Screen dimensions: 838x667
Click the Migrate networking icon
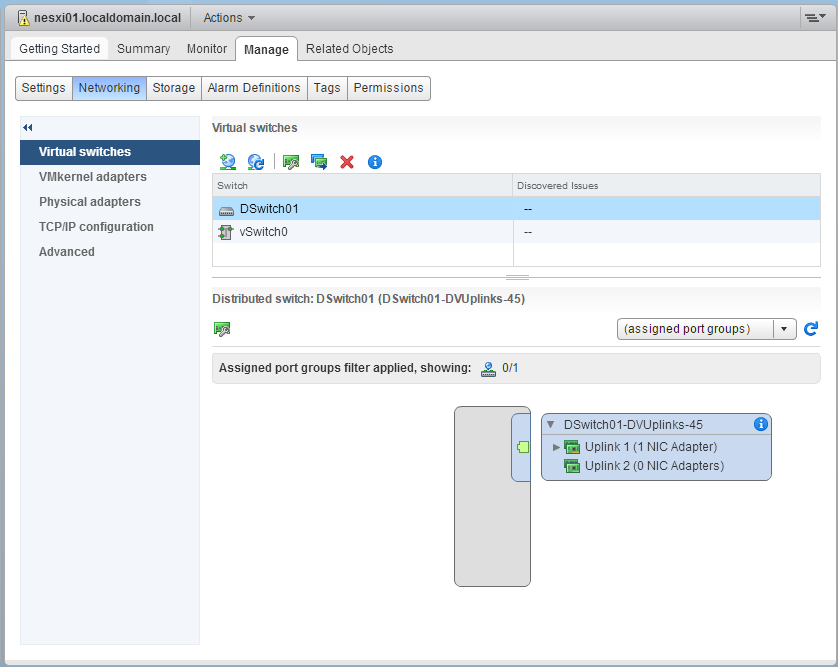(x=319, y=162)
